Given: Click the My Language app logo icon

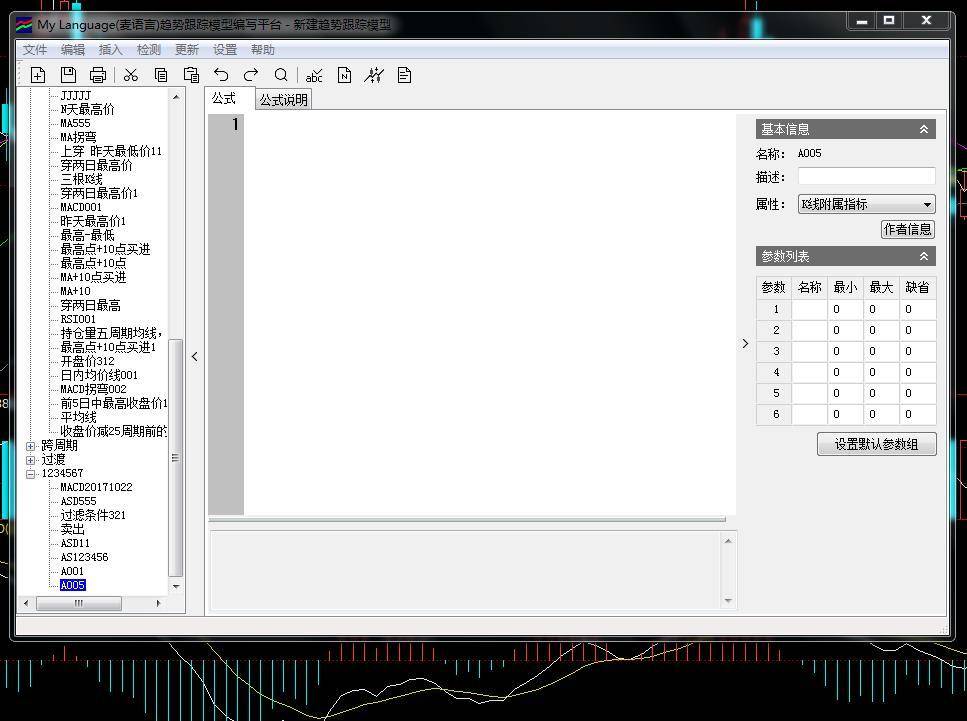Looking at the screenshot, I should pyautogui.click(x=24, y=25).
